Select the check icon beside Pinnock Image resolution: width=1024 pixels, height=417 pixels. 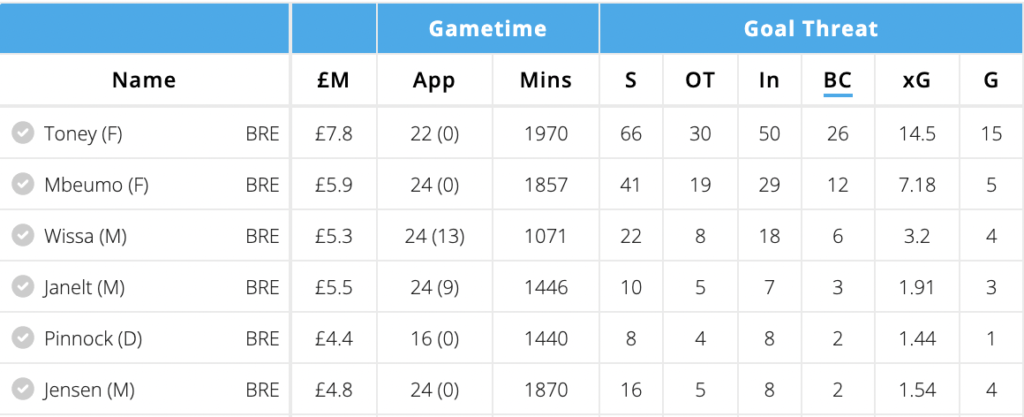23,338
